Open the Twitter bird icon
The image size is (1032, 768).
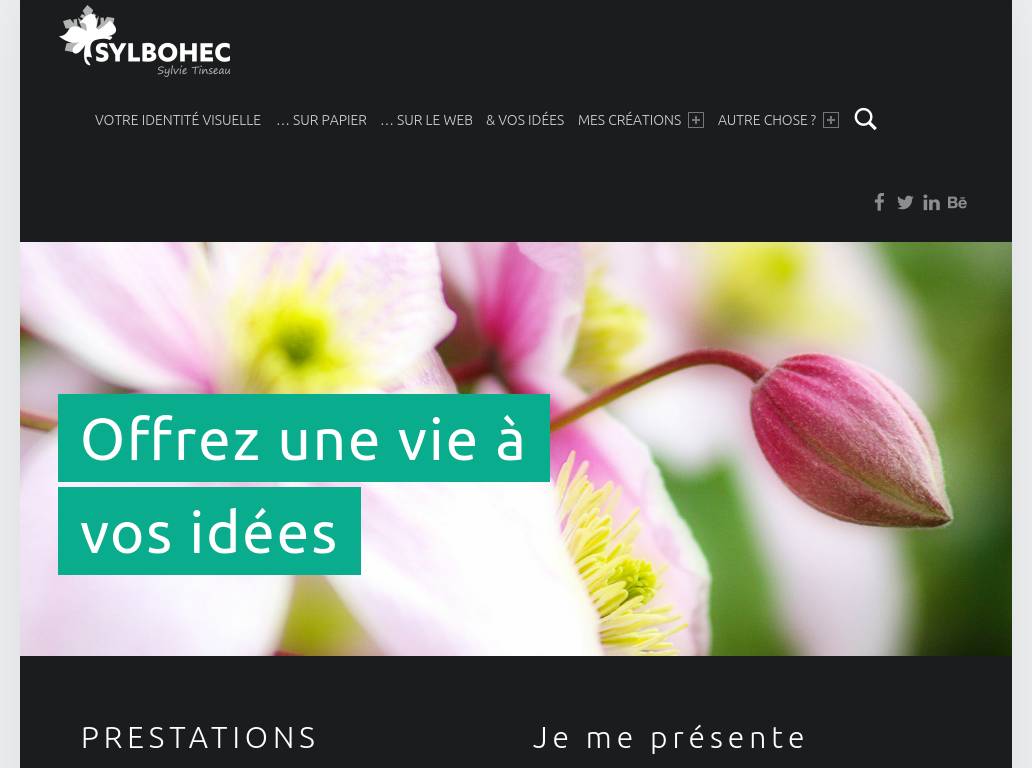click(x=905, y=203)
